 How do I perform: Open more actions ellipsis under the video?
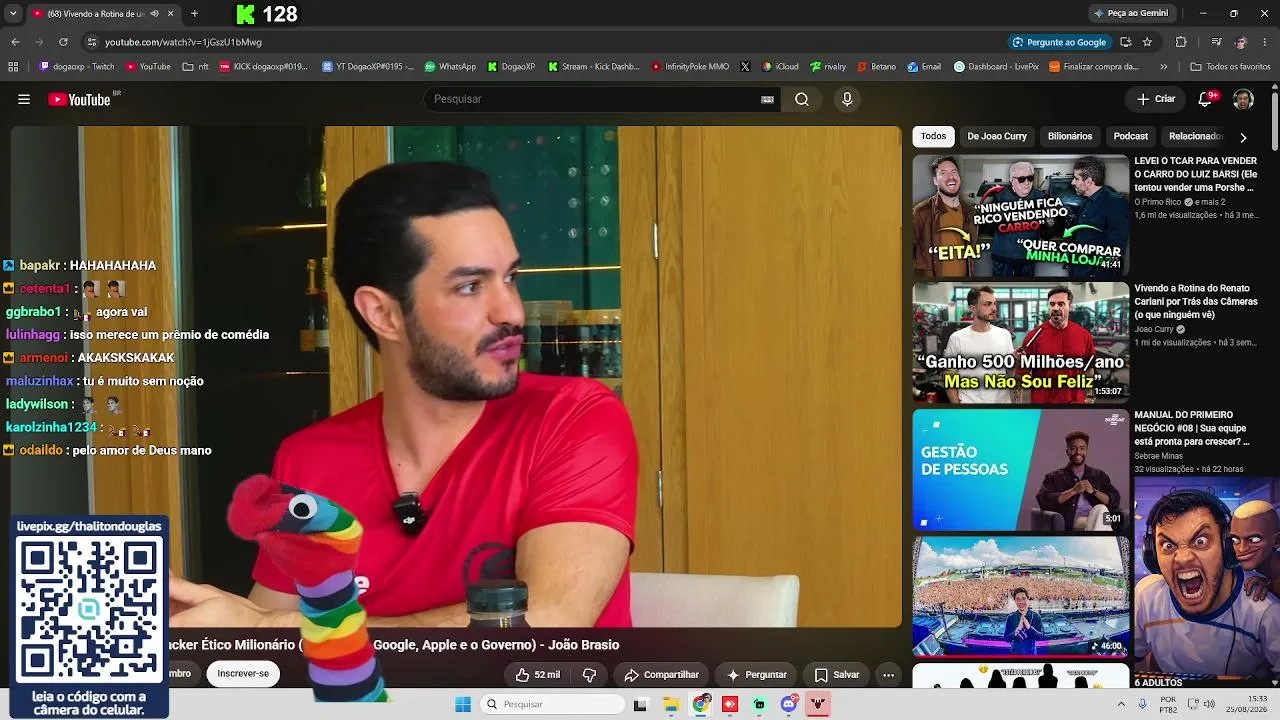tap(888, 675)
